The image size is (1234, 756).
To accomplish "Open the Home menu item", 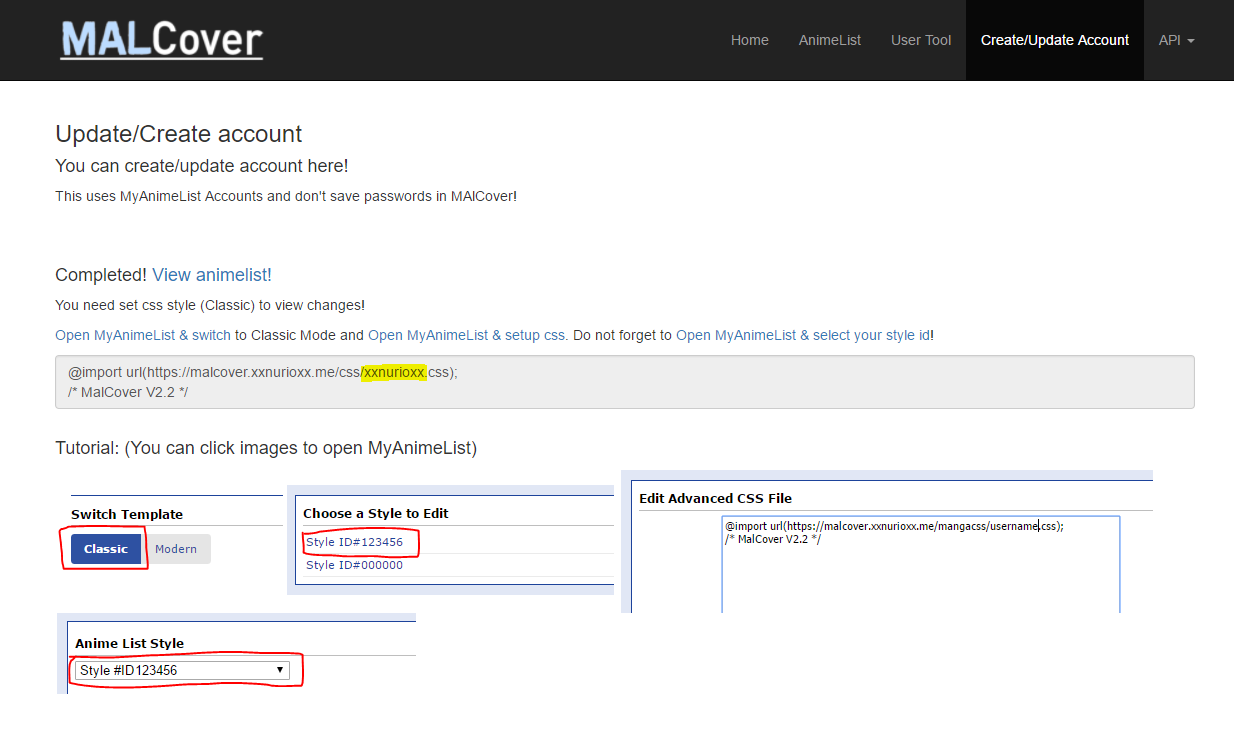I will coord(749,40).
